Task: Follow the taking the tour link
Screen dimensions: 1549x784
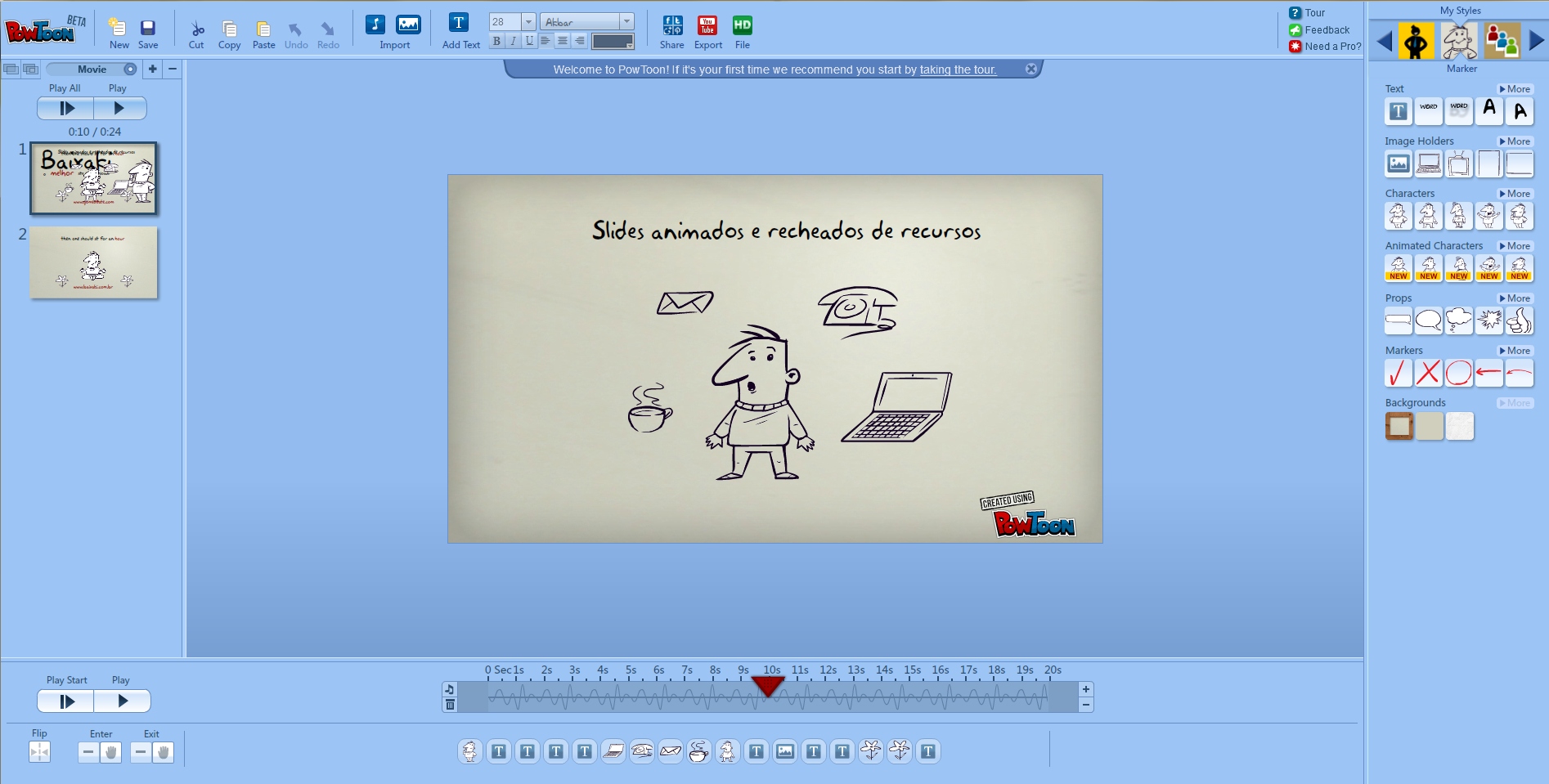Action: 957,69
